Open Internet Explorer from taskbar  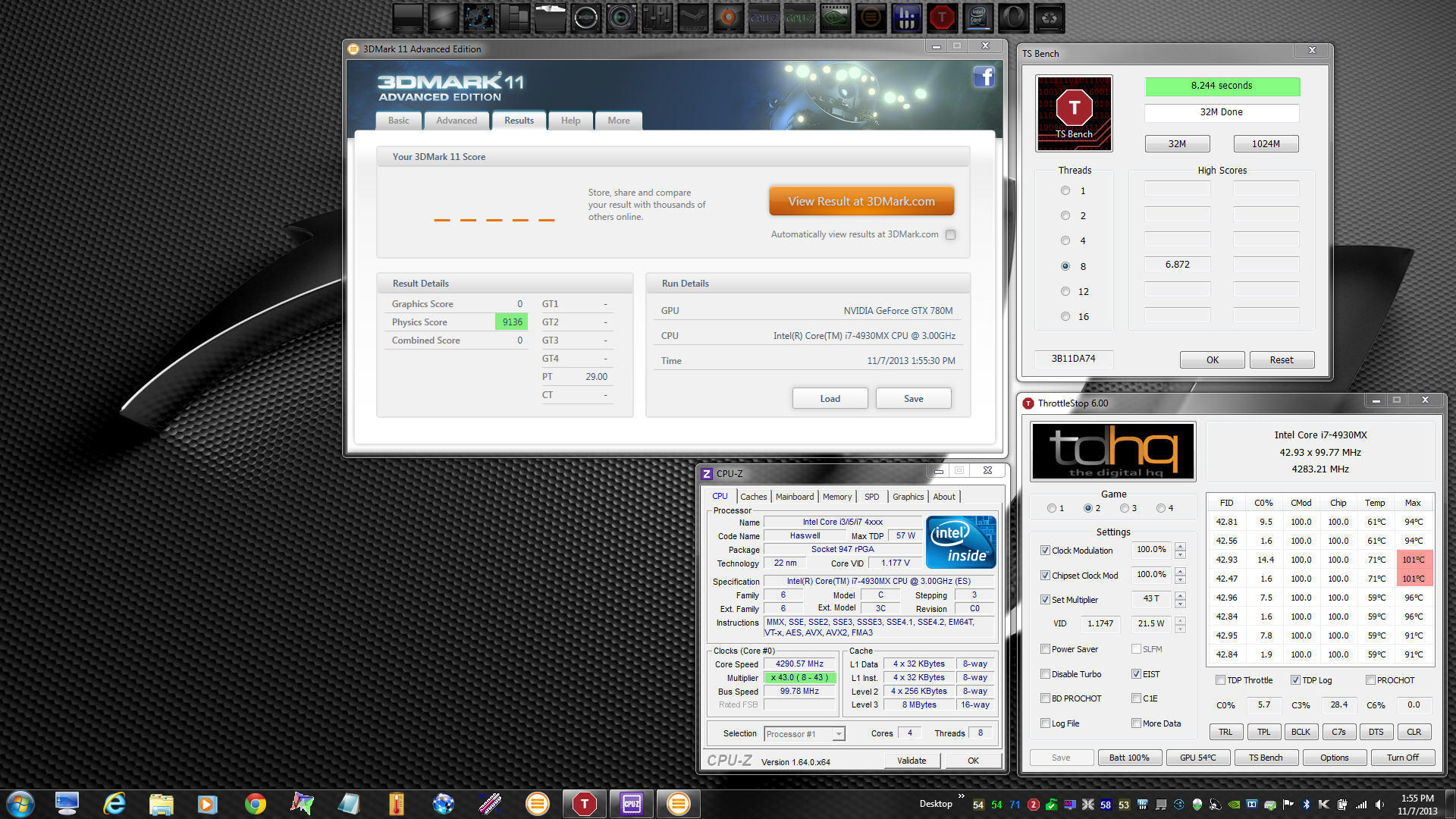(114, 804)
